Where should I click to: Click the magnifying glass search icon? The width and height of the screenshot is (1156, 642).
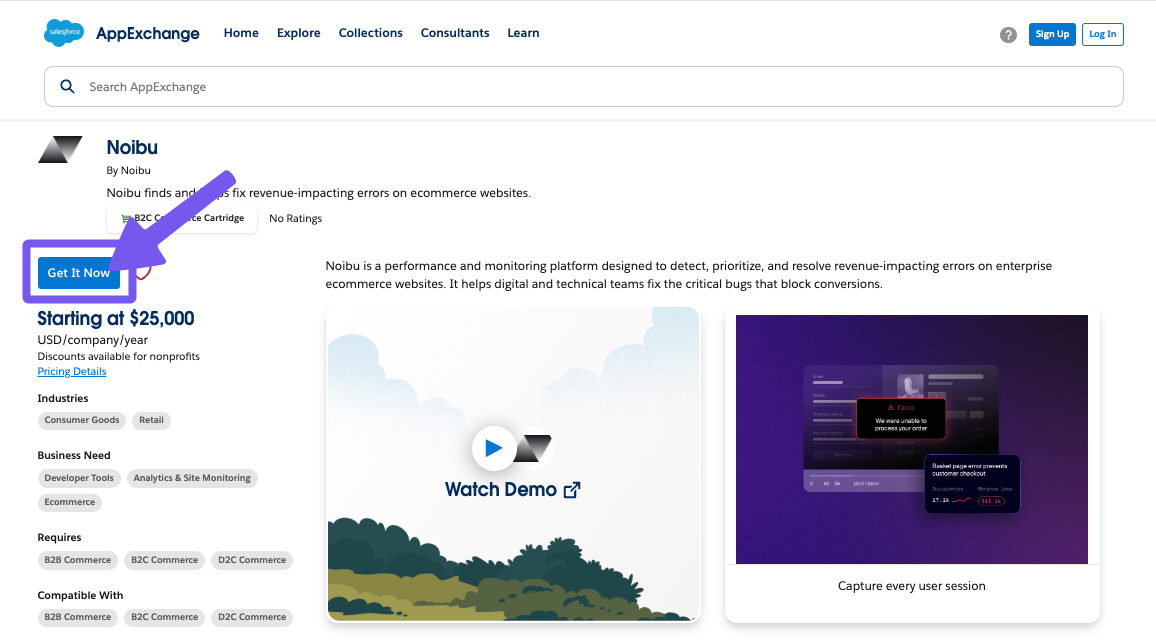click(x=68, y=87)
